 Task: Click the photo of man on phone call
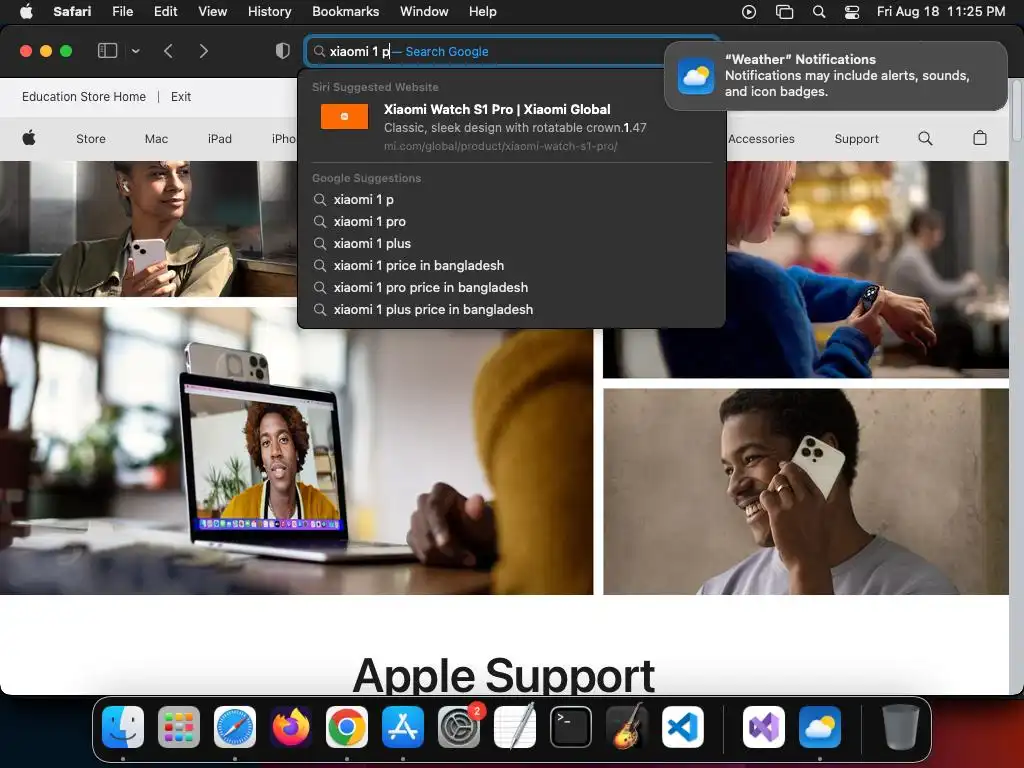pyautogui.click(x=806, y=491)
